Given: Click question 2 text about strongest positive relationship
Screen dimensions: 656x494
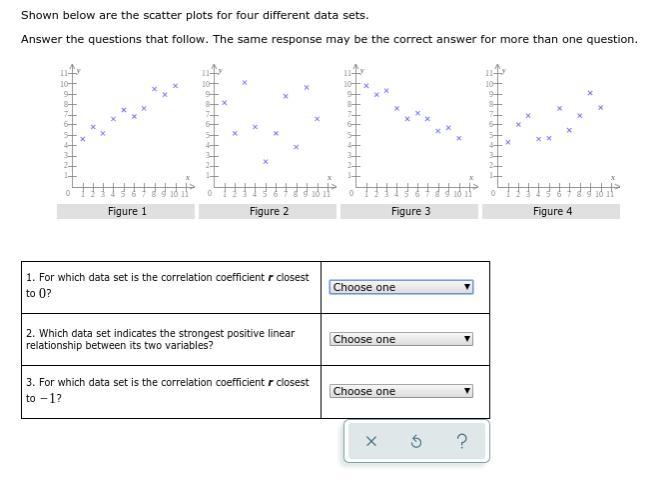Looking at the screenshot, I should 160,339.
